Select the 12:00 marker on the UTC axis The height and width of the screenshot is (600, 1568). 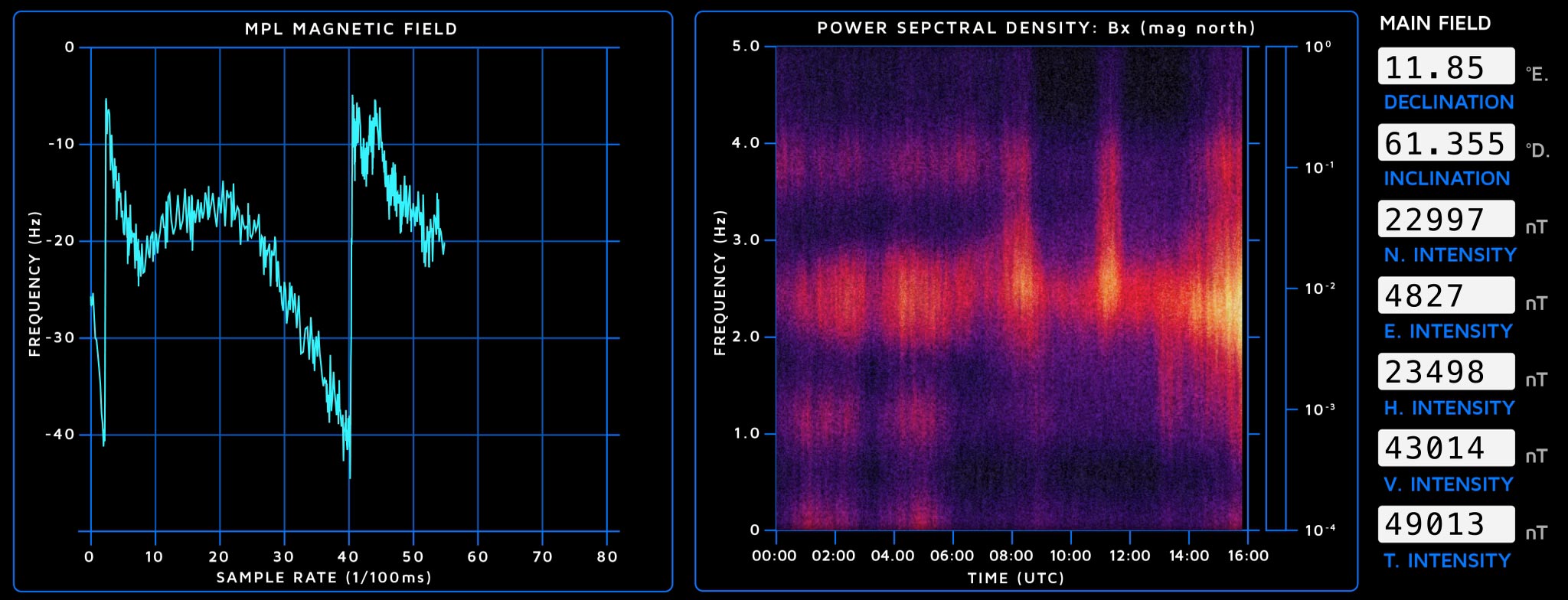pos(1129,556)
